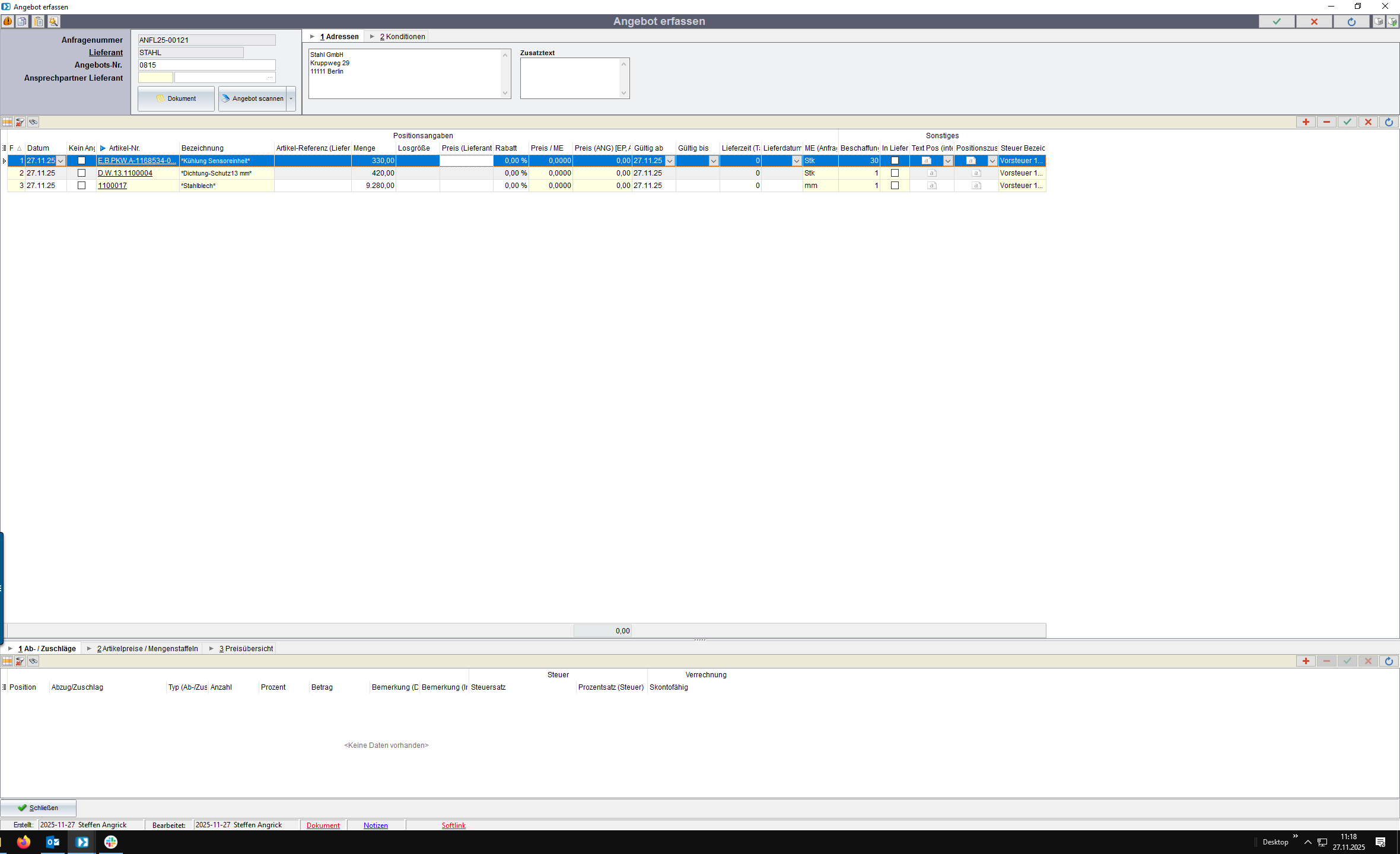Click the clear filter funnel icon above positions grid

tap(20, 122)
